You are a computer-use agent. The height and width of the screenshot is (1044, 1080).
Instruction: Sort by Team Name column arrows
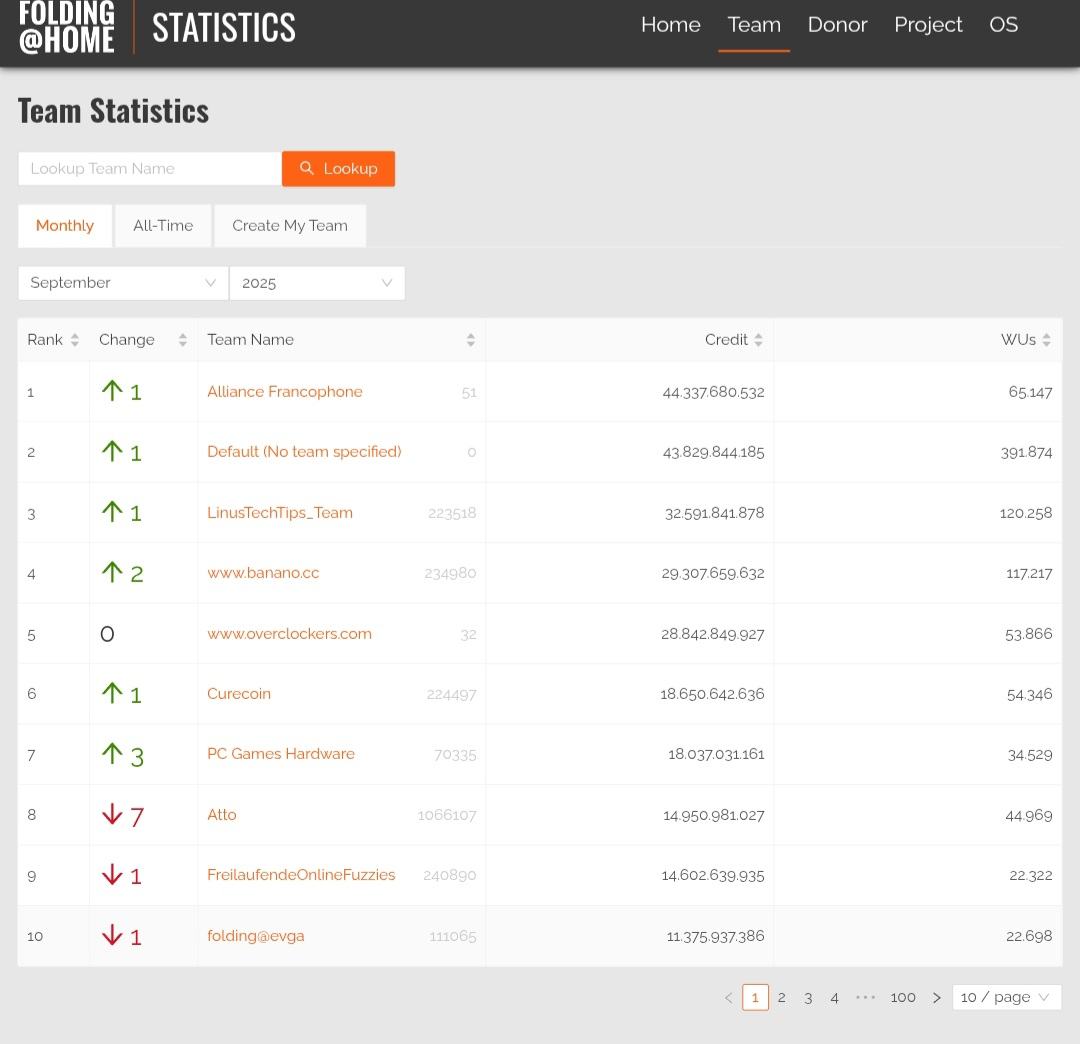[470, 340]
